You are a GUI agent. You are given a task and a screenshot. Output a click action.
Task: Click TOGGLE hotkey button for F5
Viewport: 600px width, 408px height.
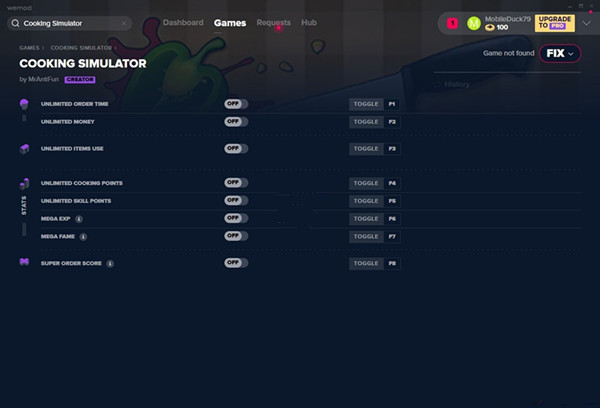click(366, 201)
